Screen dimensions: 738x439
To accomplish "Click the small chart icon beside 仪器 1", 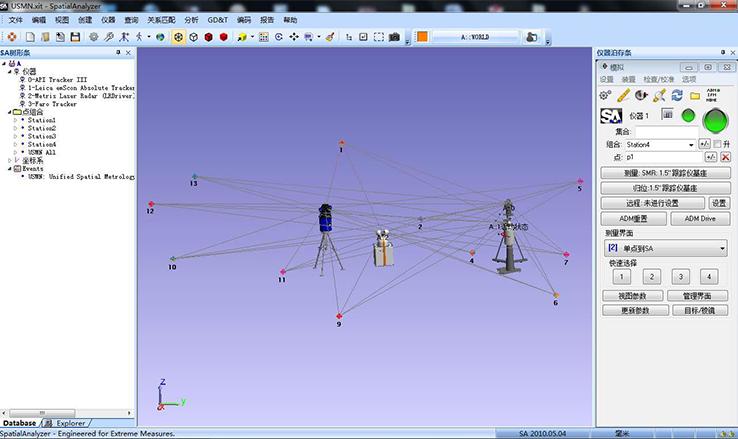I will tap(667, 114).
